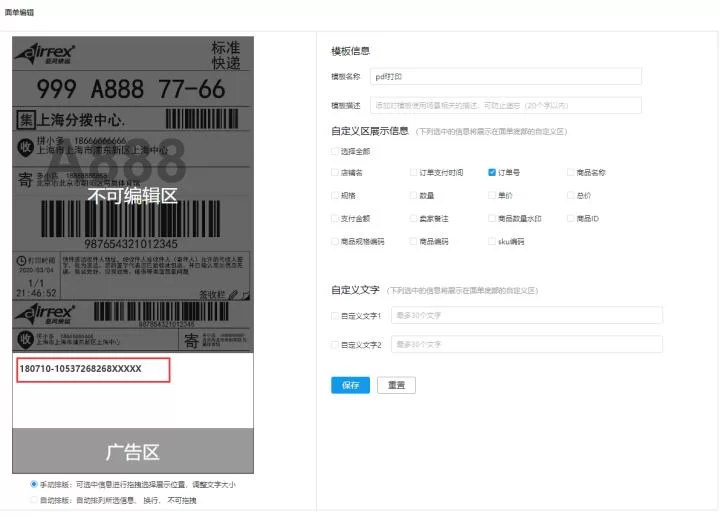
Task: Check the 卖家备注 option
Action: coord(413,218)
